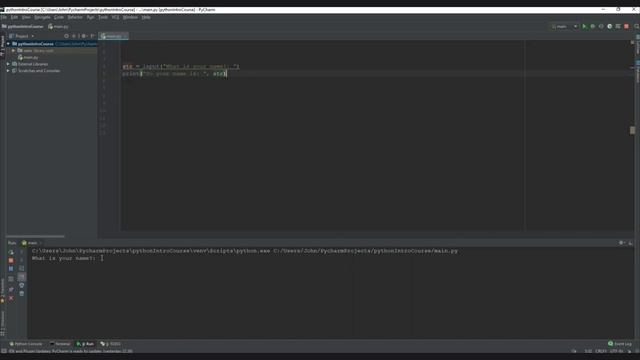Run the main configuration with green play button
This screenshot has height=360, width=640.
(x=584, y=26)
